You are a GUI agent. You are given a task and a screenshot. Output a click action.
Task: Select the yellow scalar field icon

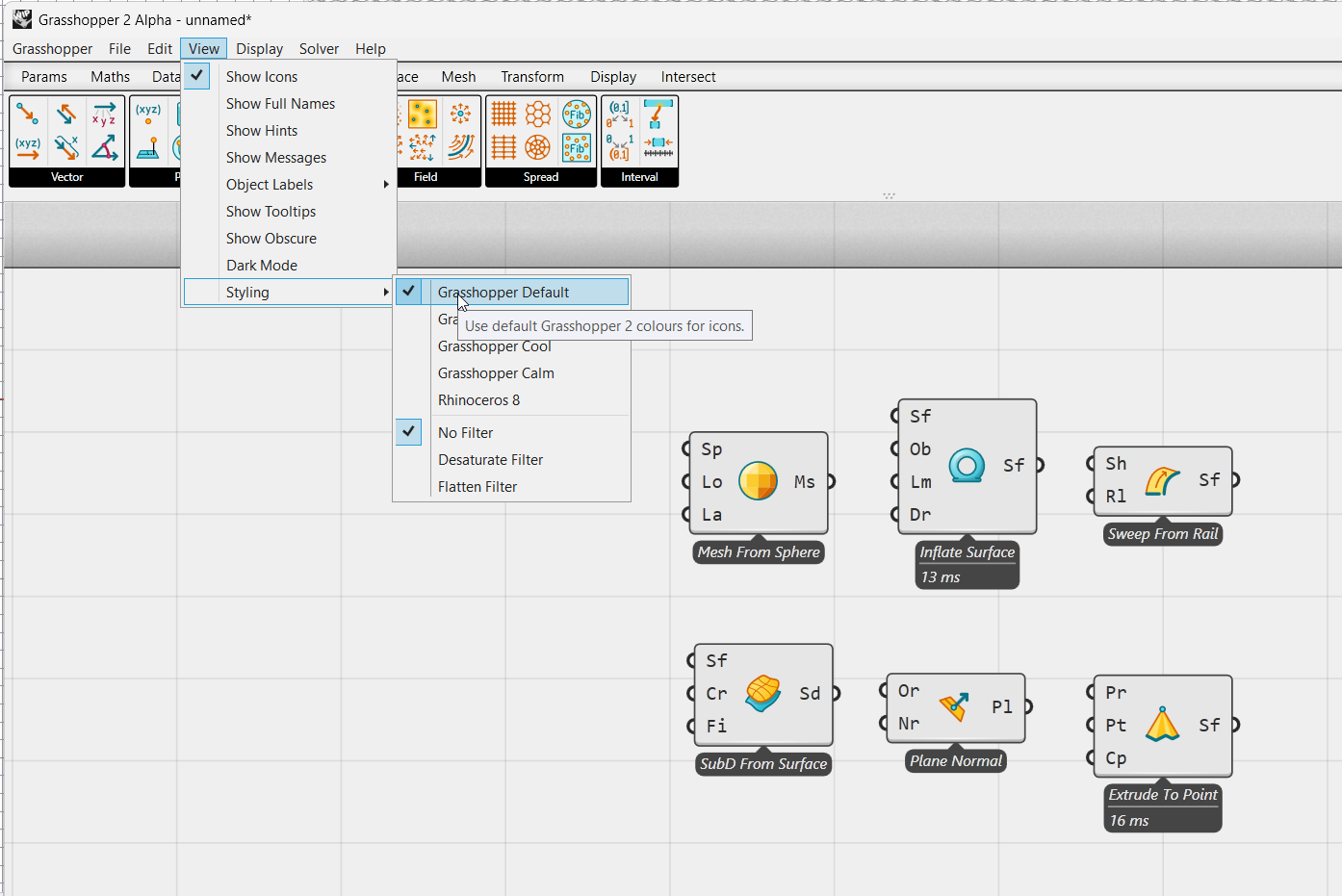[423, 115]
